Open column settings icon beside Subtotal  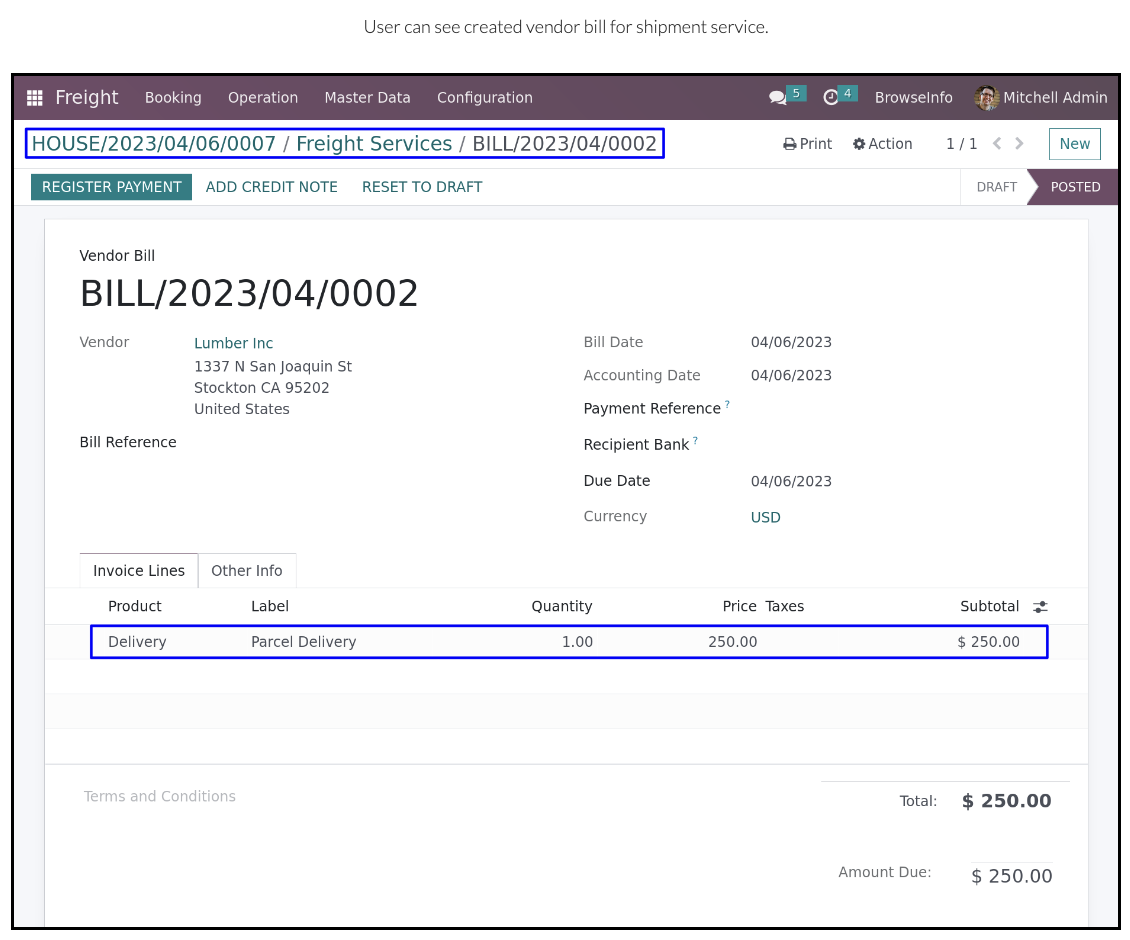coord(1040,607)
